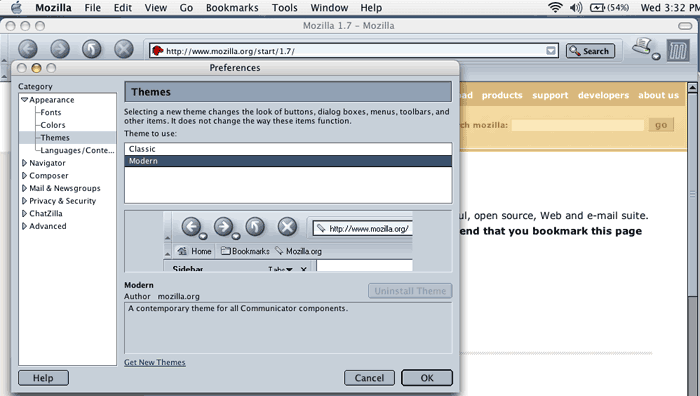Click the main browser URL address field
Image resolution: width=700 pixels, height=396 pixels.
click(x=355, y=51)
